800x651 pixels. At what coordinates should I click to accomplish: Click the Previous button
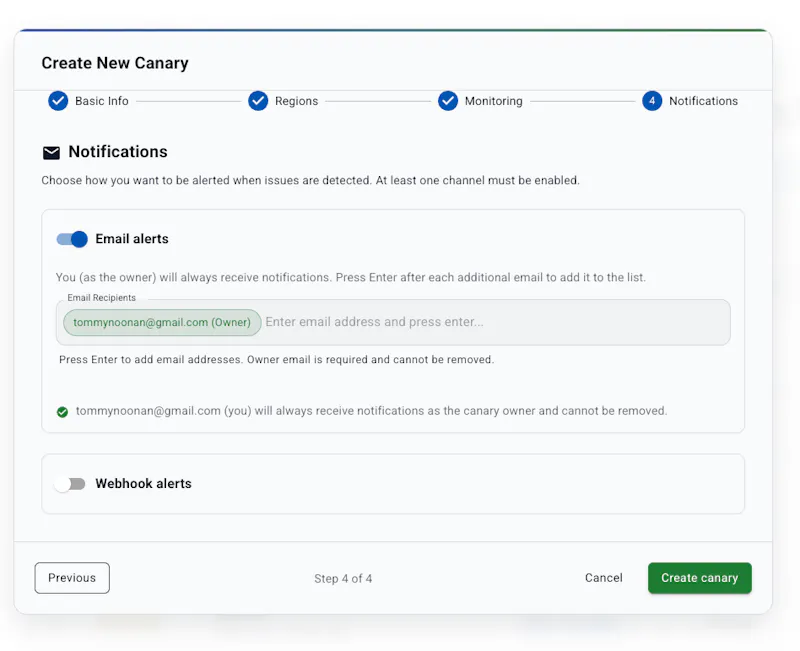pyautogui.click(x=72, y=578)
